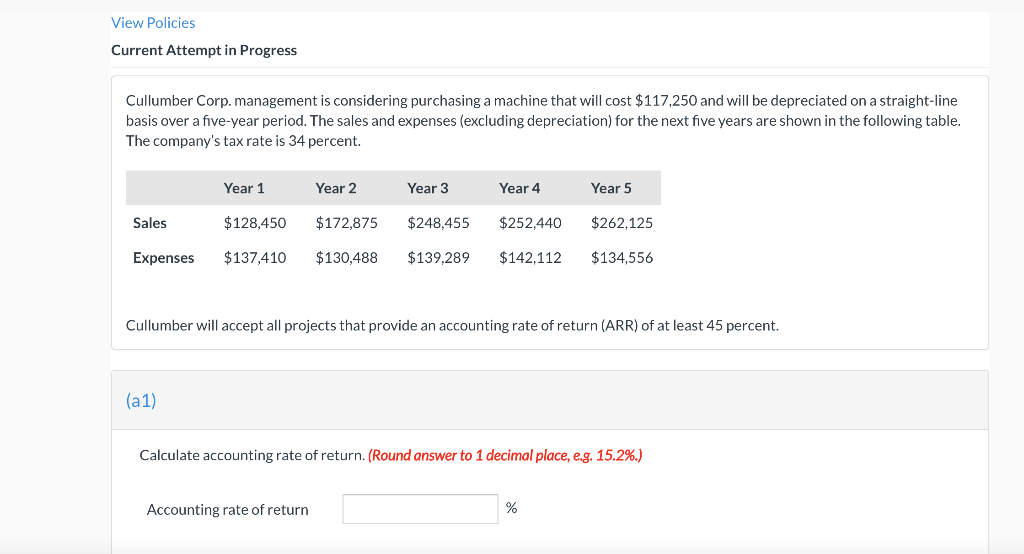Select the (a1) section header
This screenshot has height=554, width=1024.
point(141,400)
